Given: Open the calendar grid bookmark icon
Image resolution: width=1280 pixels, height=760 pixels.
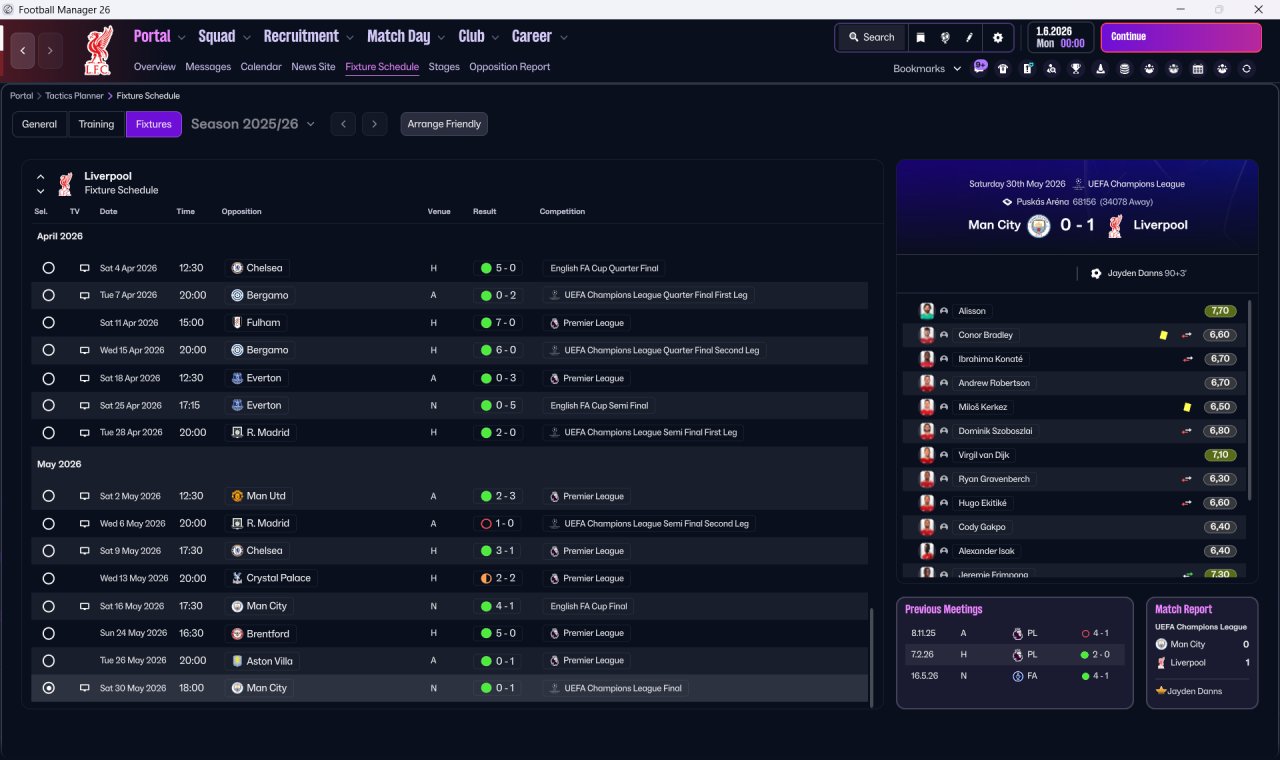Looking at the screenshot, I should pos(1198,69).
